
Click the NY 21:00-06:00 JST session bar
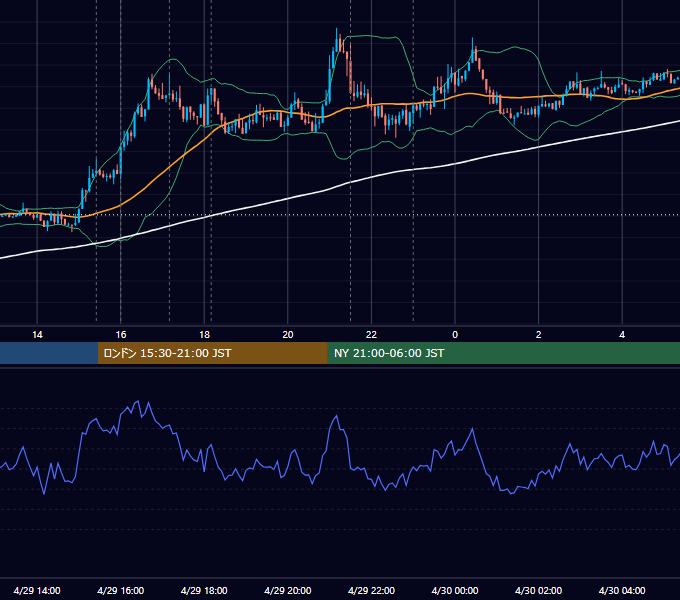(x=503, y=353)
